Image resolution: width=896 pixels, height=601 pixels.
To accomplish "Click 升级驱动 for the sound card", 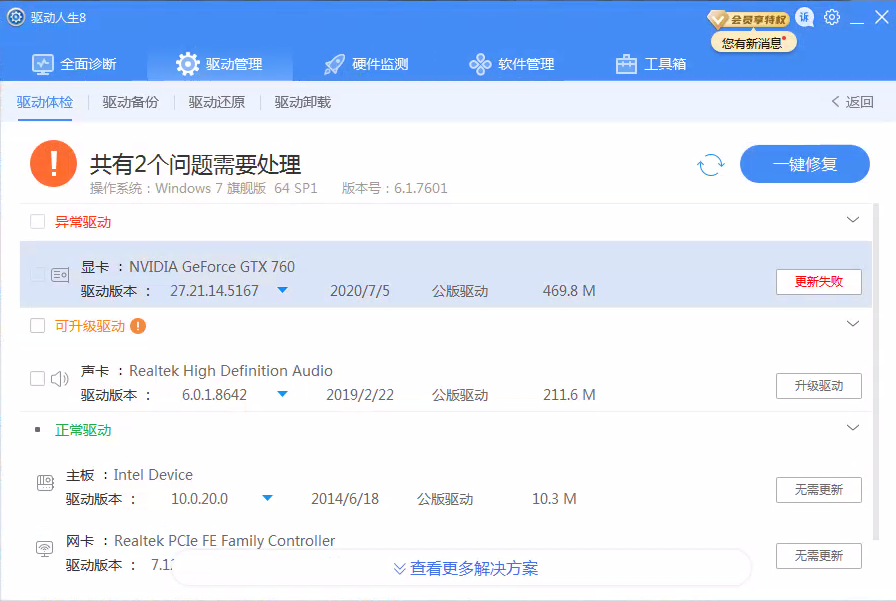I will point(818,386).
